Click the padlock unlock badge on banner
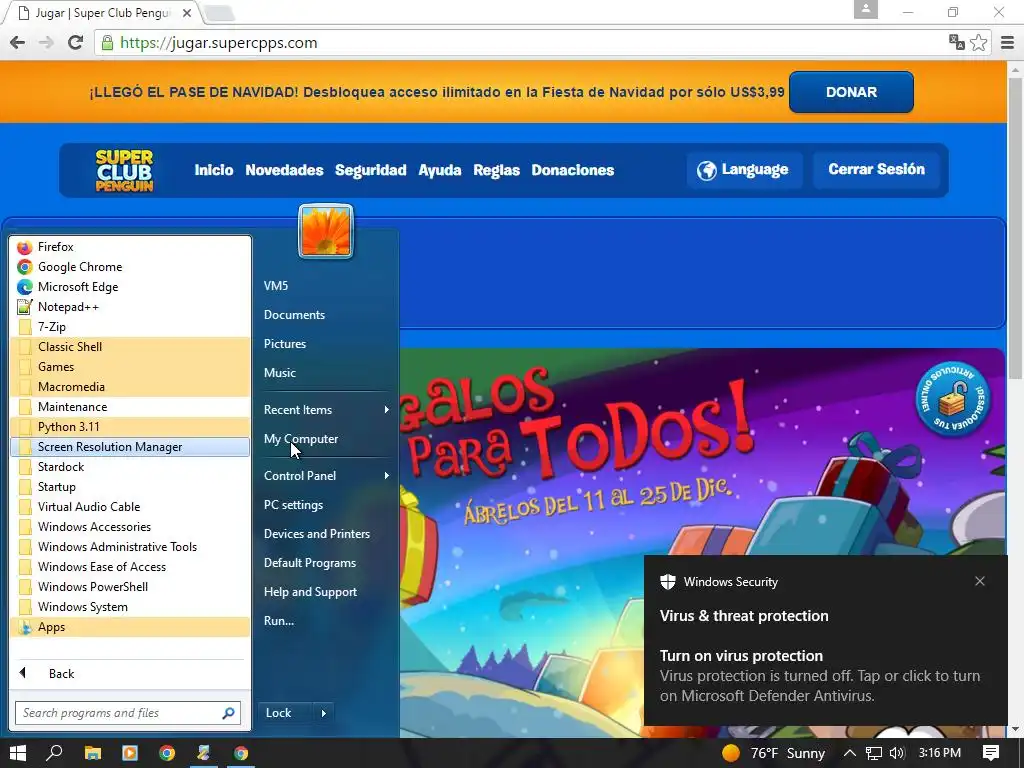The height and width of the screenshot is (768, 1024). [x=953, y=398]
